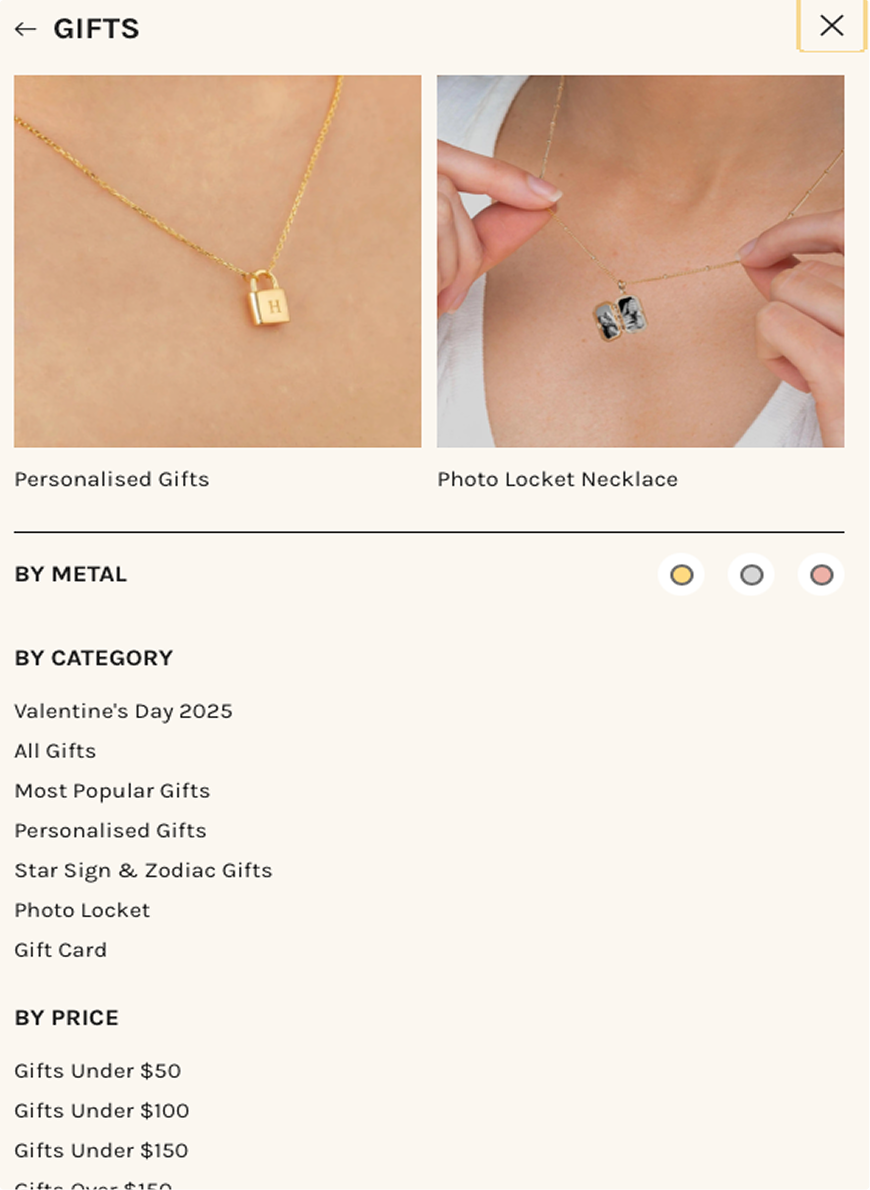This screenshot has height=1190, width=870.
Task: Open the padlock necklace thumbnail
Action: point(217,261)
